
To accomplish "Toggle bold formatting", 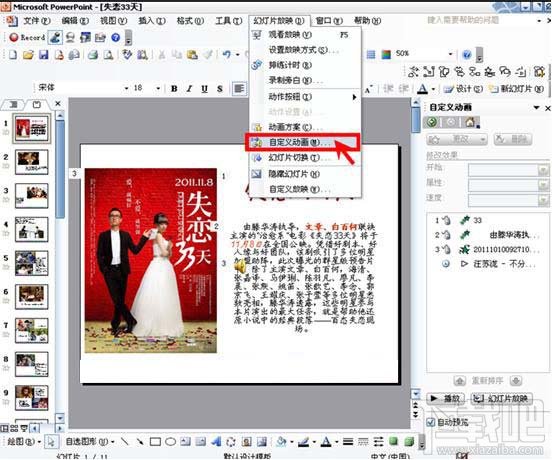I will point(174,89).
